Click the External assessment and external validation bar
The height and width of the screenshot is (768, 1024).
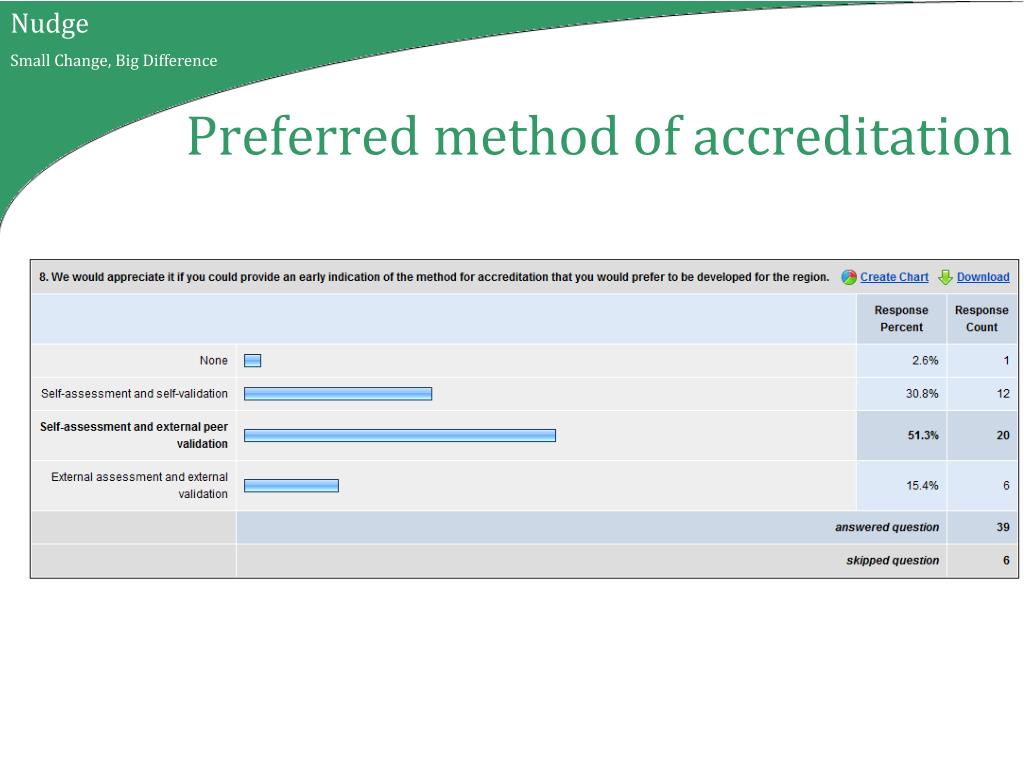pos(291,486)
